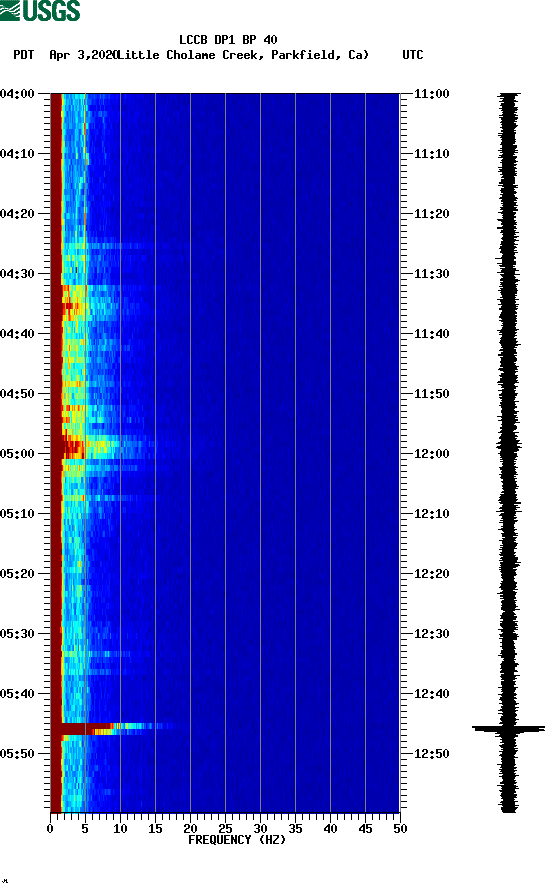This screenshot has width=552, height=892.
Task: Click the 04:30 PDT time label
Action: tap(18, 274)
